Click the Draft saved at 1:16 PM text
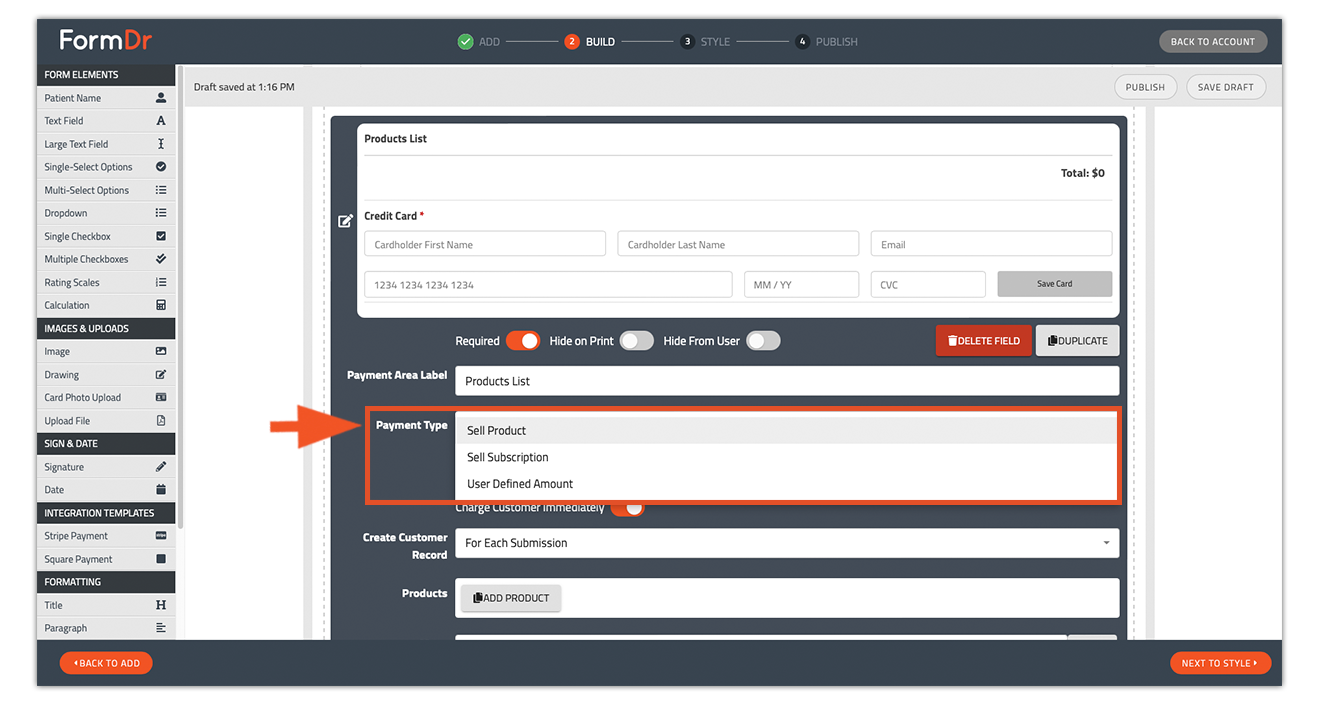This screenshot has width=1323, height=713. click(244, 87)
